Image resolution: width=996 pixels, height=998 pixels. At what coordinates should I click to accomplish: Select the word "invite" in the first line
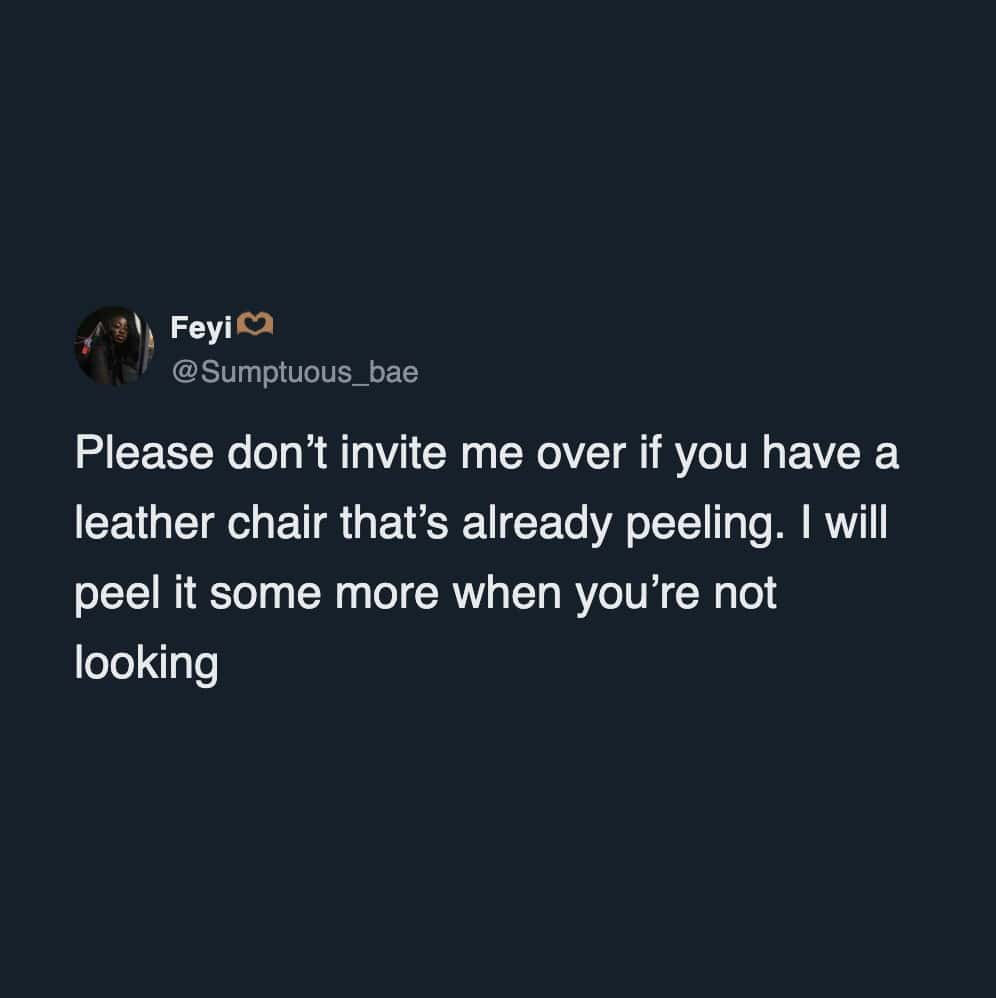[x=393, y=453]
